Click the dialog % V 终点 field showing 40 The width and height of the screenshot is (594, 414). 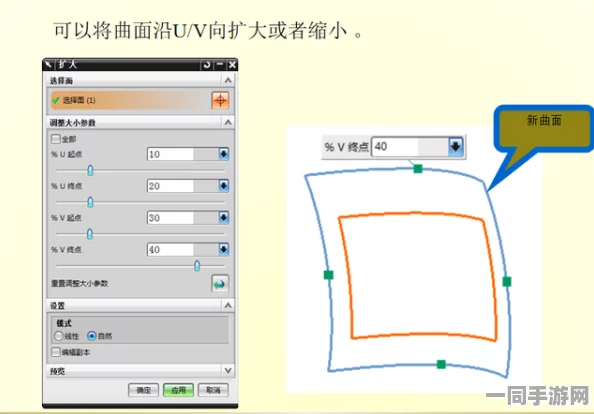click(x=183, y=250)
